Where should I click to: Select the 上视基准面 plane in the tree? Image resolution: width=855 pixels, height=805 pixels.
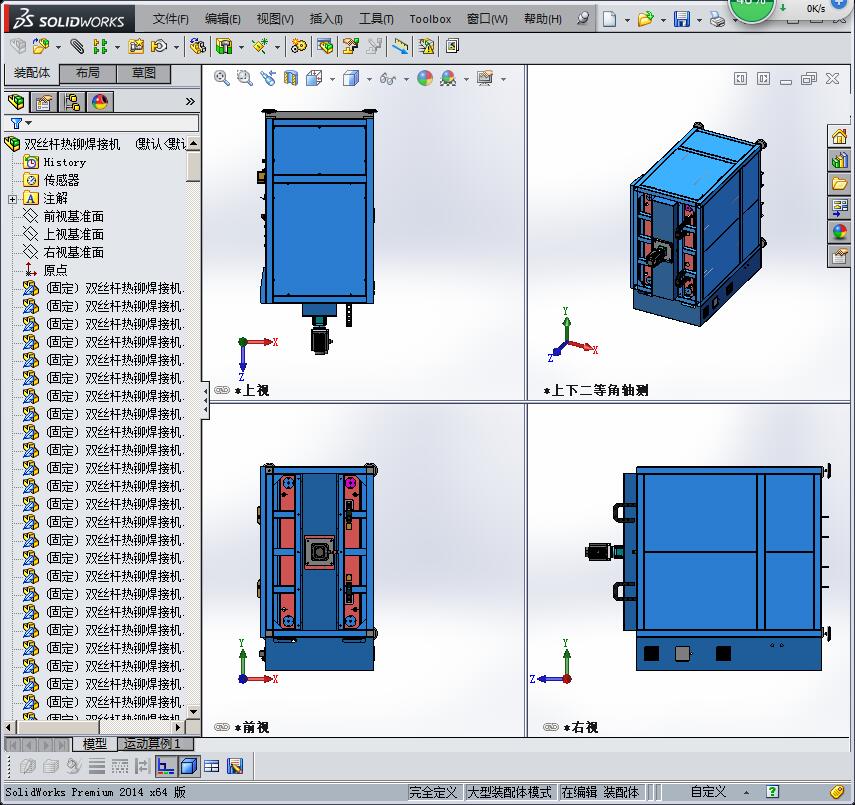(74, 235)
